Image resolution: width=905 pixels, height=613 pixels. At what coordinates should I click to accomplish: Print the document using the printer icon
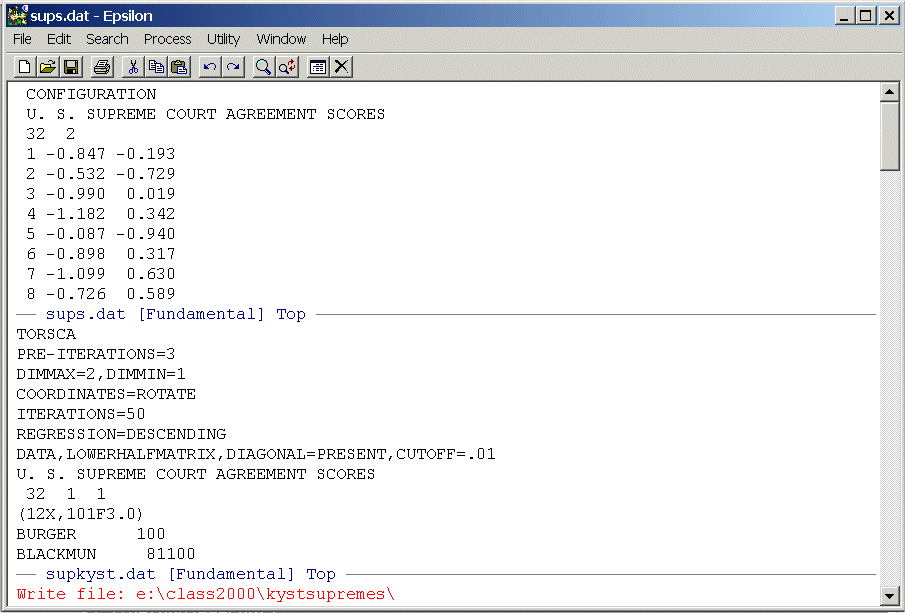(x=101, y=67)
